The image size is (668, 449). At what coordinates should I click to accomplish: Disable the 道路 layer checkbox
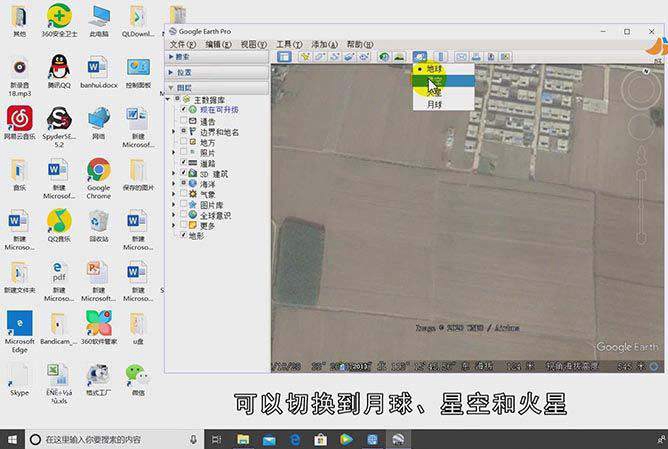[184, 162]
